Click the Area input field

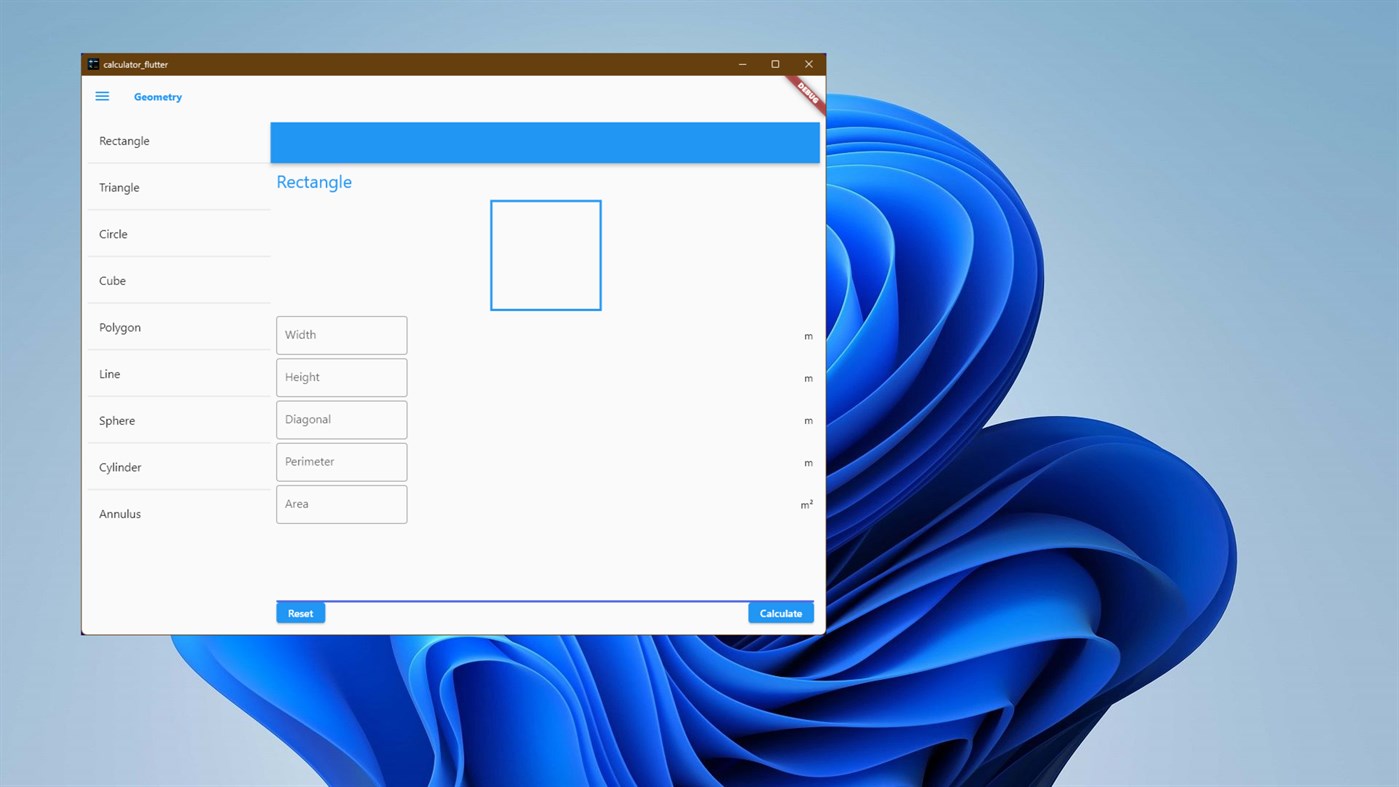(x=341, y=503)
